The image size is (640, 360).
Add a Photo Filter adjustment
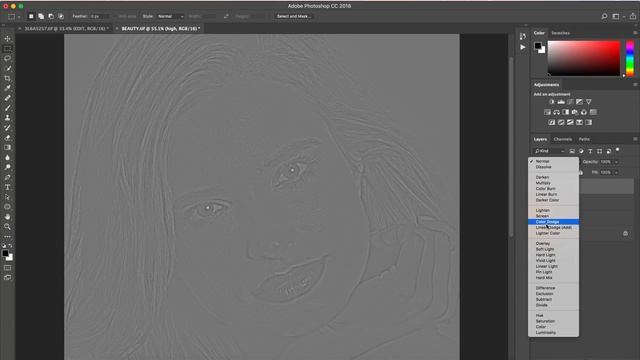(575, 112)
